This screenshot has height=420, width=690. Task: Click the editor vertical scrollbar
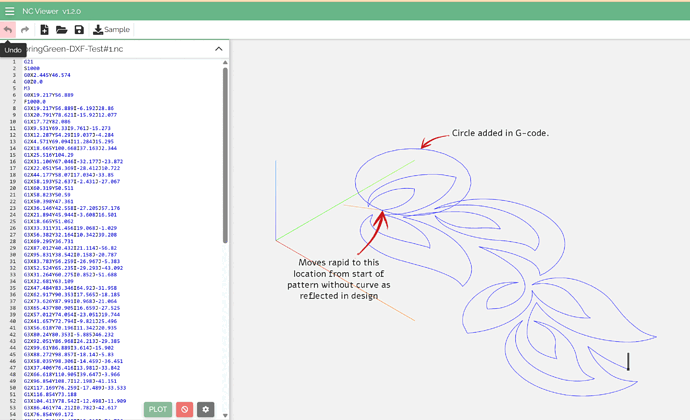pos(225,150)
